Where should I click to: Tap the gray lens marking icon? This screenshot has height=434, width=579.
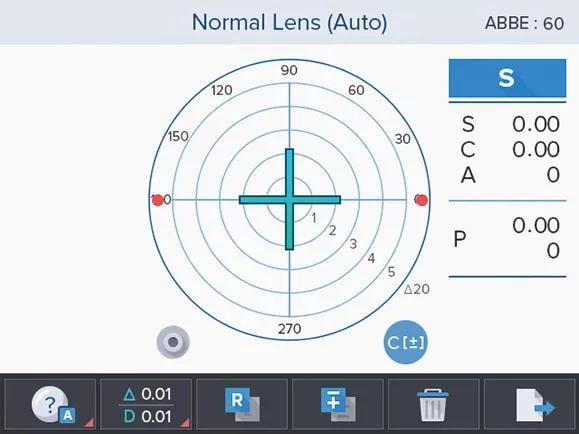tap(173, 342)
